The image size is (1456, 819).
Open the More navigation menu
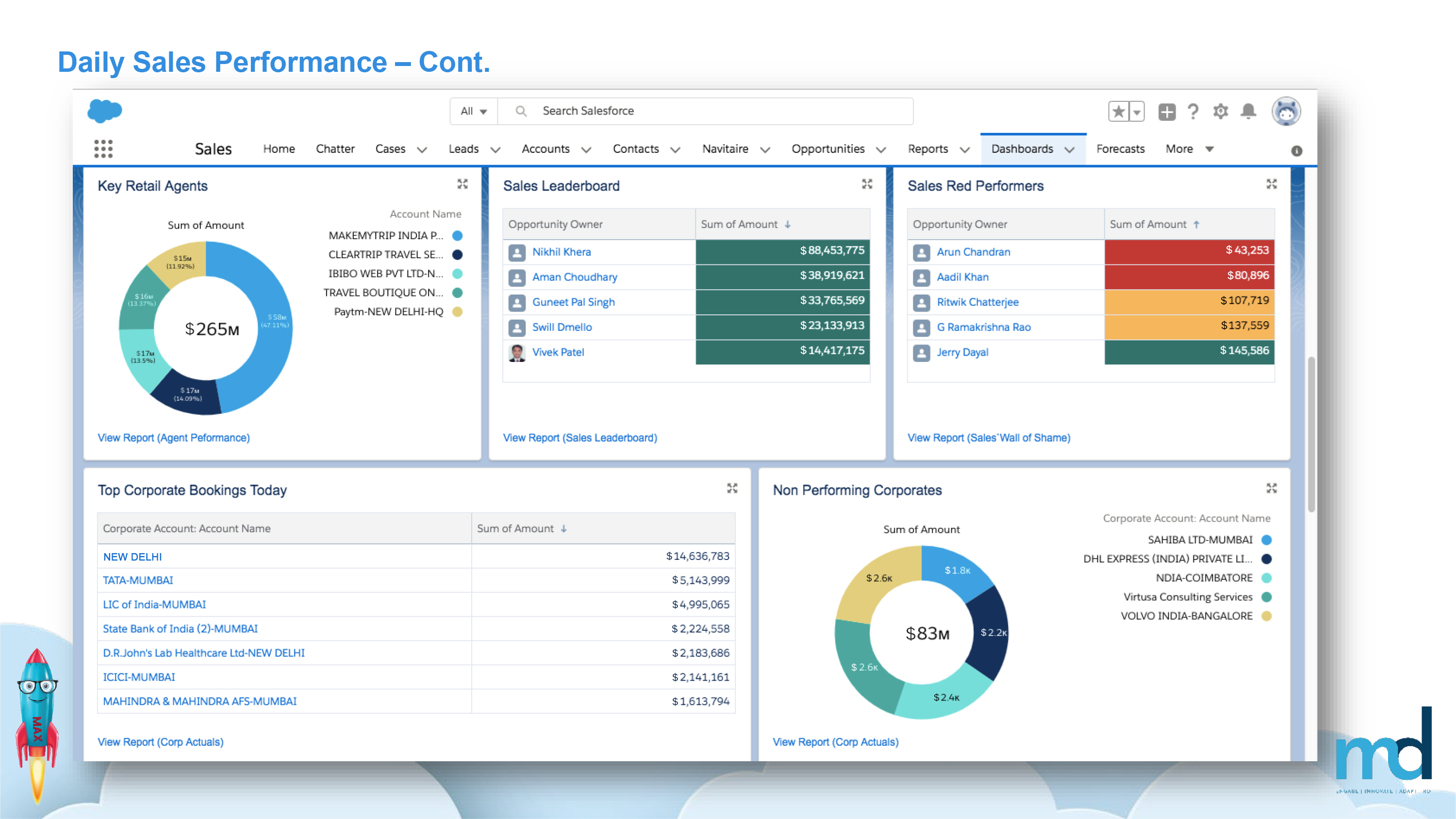pyautogui.click(x=1189, y=149)
